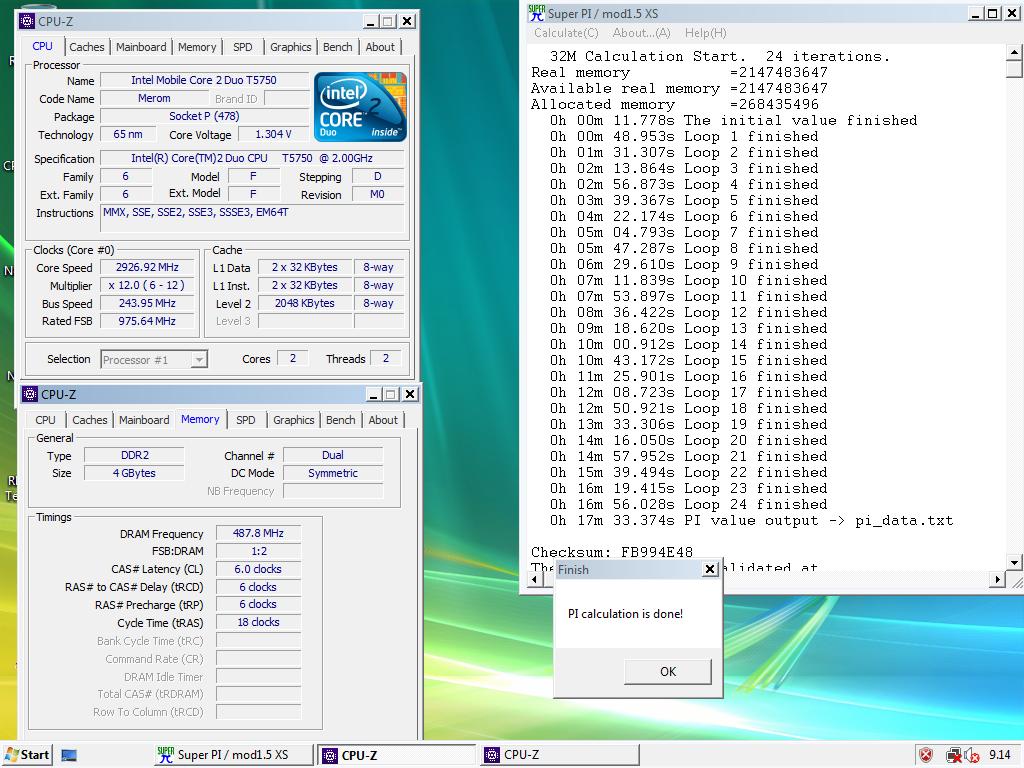Click Super PI horizontal scrollbar right arrow

point(998,579)
